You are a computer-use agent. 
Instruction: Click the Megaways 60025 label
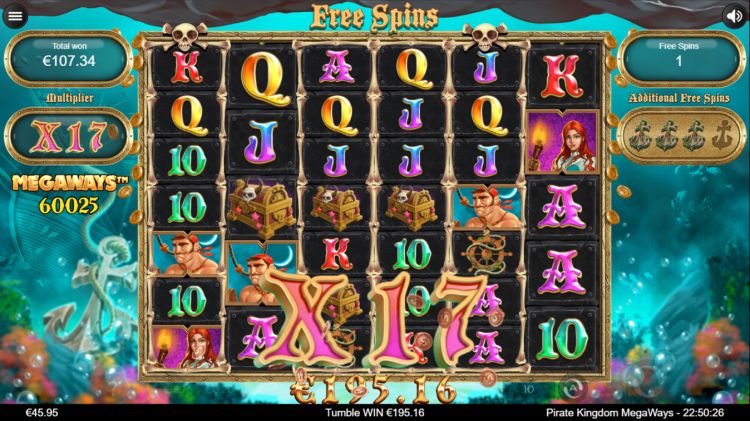pos(69,194)
